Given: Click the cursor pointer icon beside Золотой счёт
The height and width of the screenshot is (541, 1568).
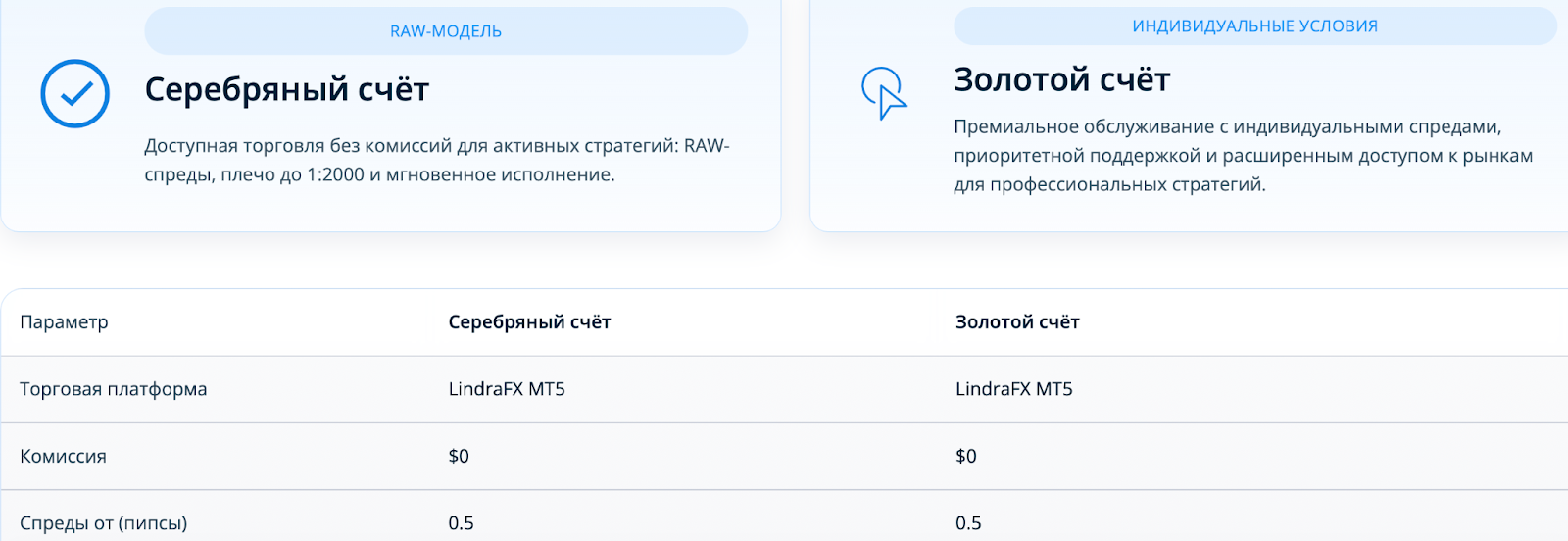Looking at the screenshot, I should [884, 94].
